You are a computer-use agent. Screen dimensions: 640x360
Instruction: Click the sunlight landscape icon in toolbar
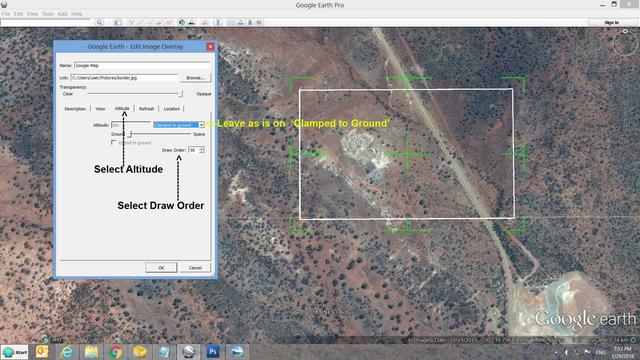pos(191,22)
